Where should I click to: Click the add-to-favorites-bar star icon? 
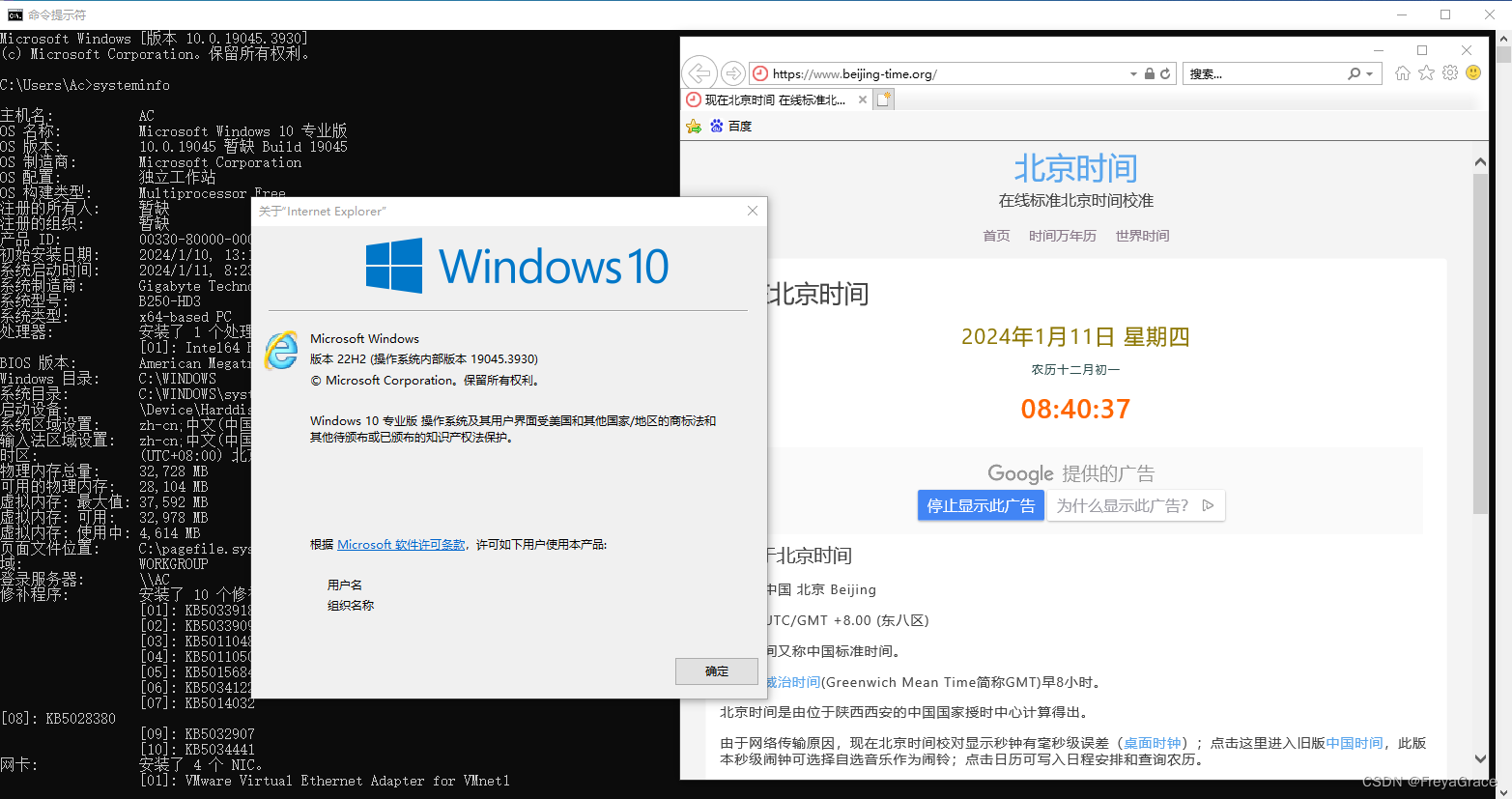point(694,127)
